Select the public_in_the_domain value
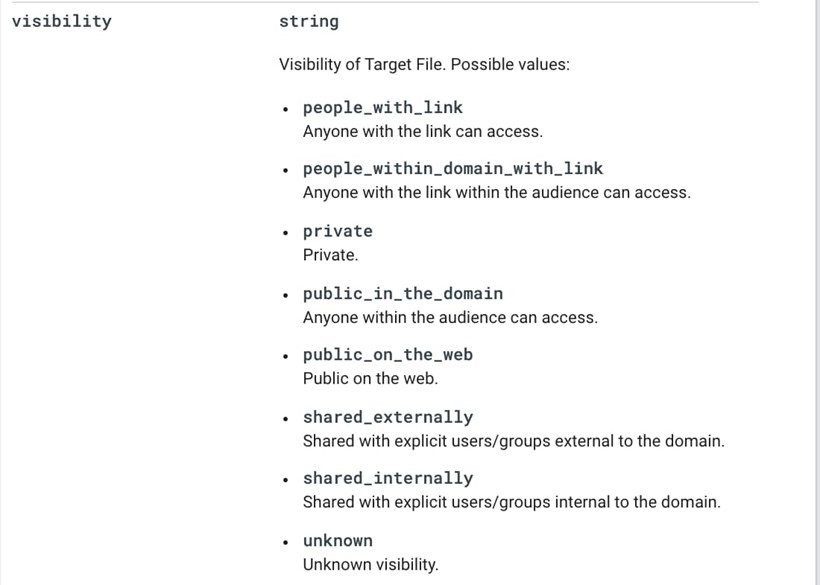820x585 pixels. pos(403,294)
